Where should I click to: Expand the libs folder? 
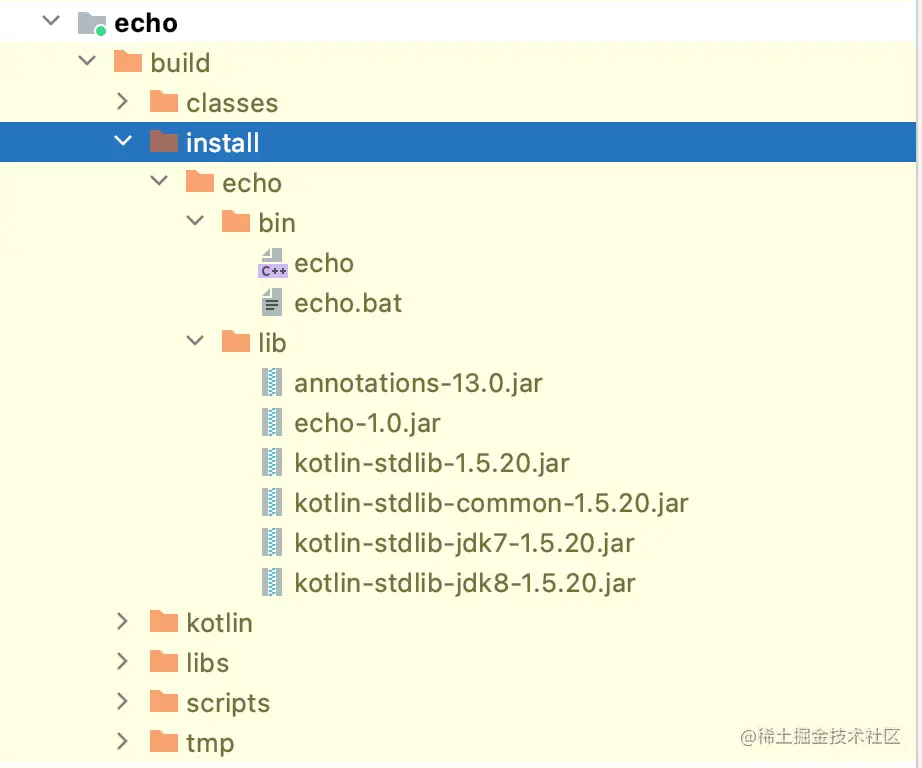123,662
